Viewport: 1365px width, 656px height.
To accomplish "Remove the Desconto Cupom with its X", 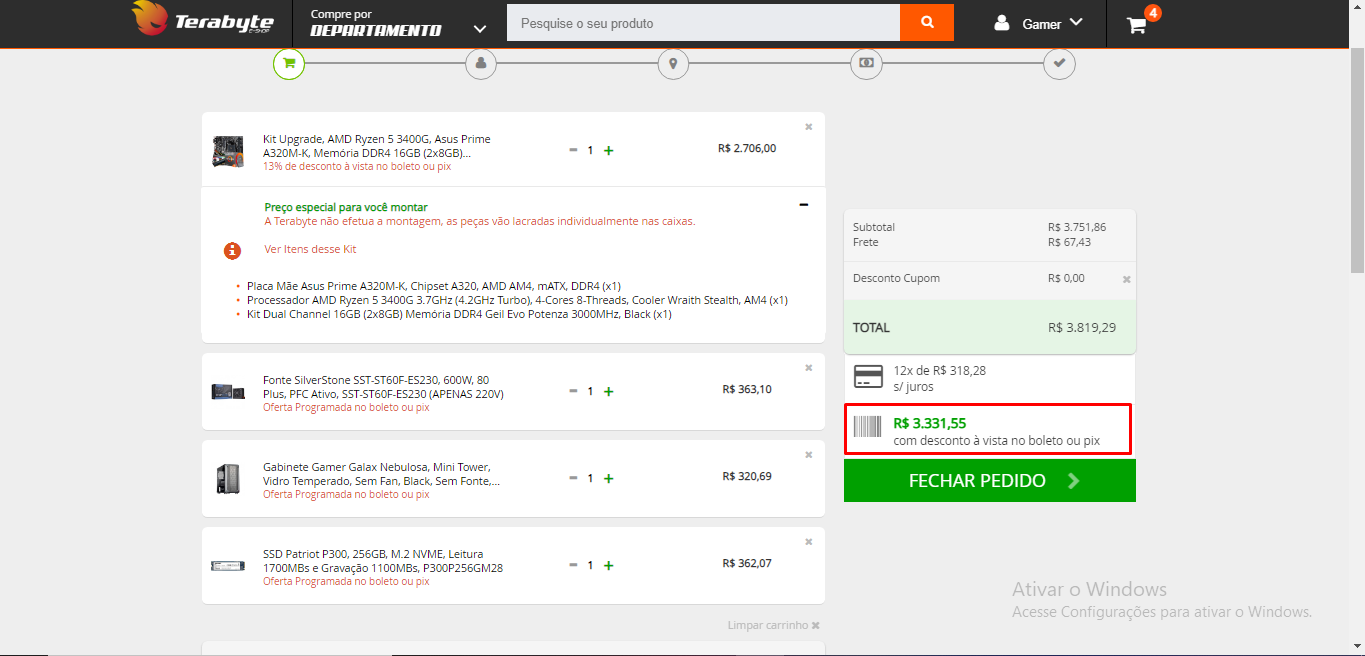I will coord(1127,280).
